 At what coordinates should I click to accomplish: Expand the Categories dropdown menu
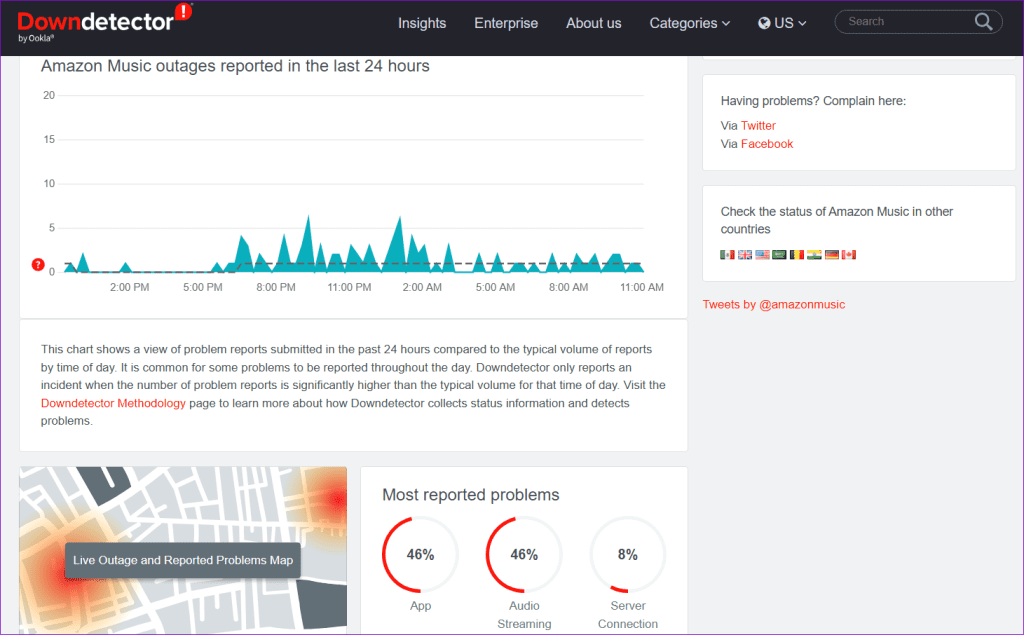click(x=690, y=24)
